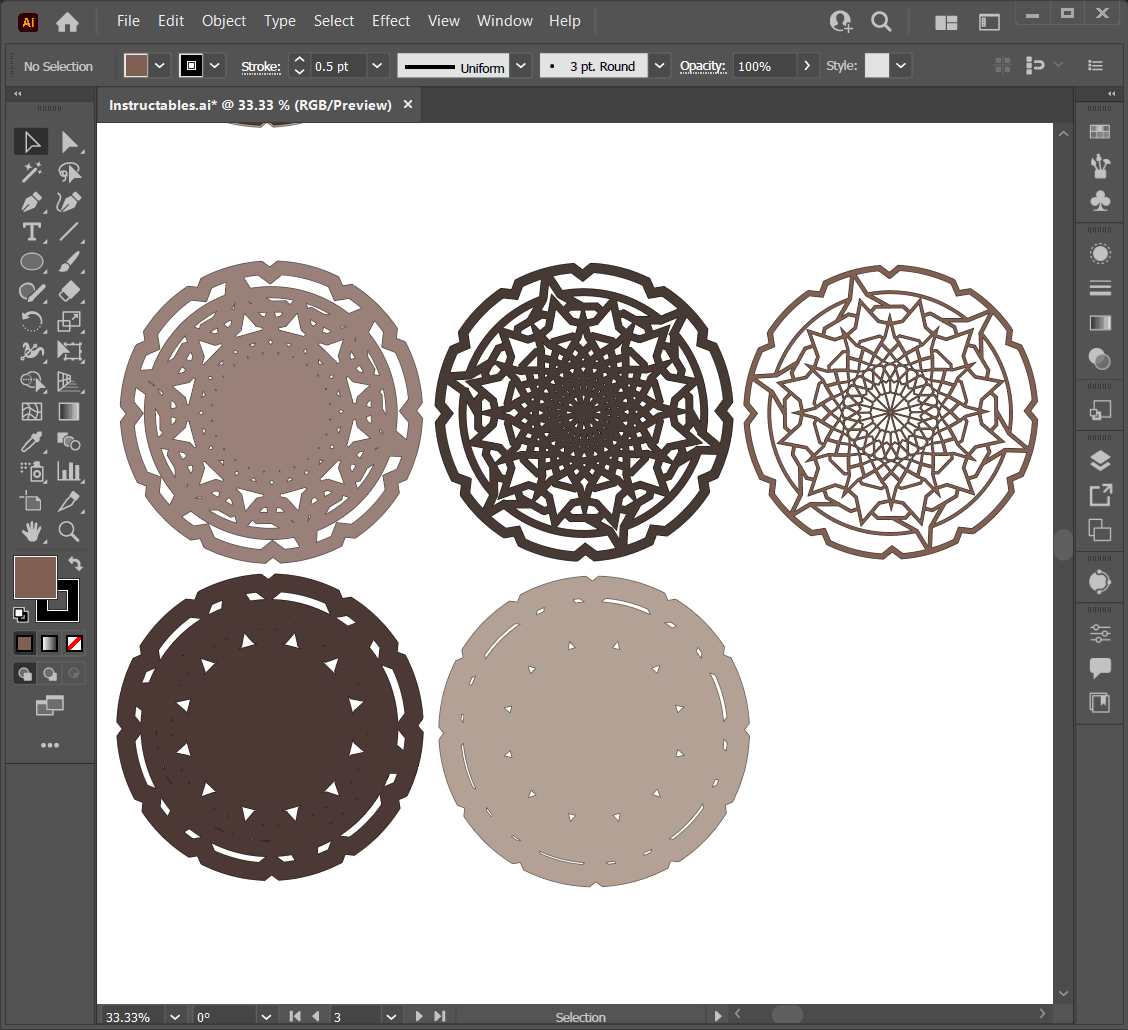Open rotation angle dropdown
The height and width of the screenshot is (1030, 1128).
pyautogui.click(x=266, y=1016)
